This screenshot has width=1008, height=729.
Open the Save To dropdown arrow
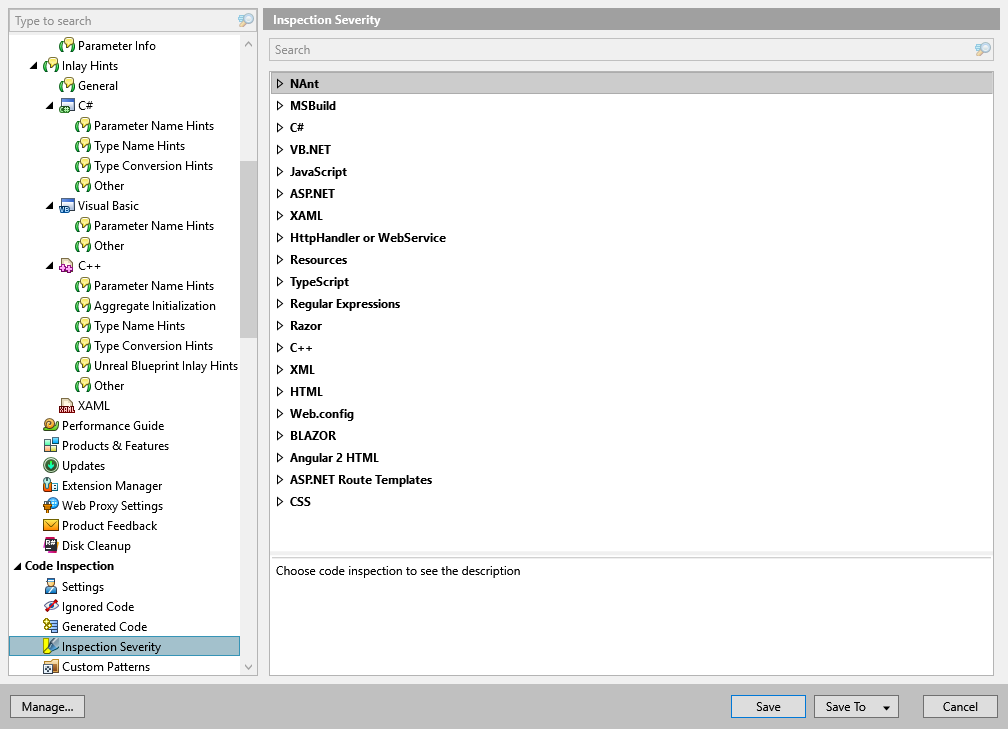pyautogui.click(x=886, y=707)
